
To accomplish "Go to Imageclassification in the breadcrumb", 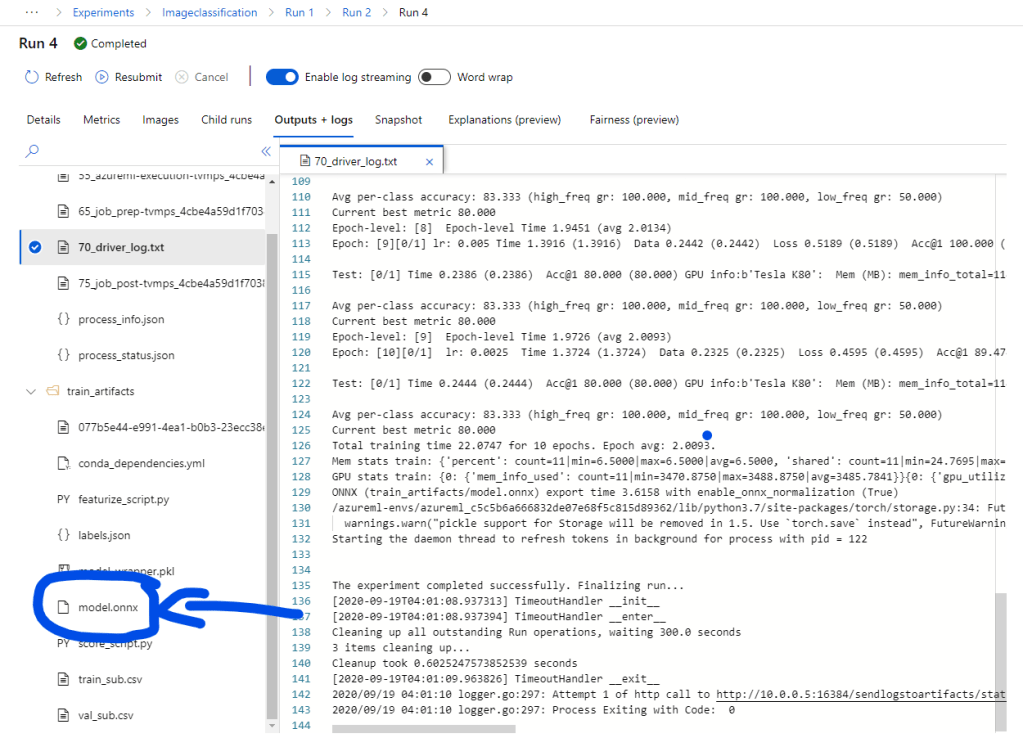I will (209, 12).
